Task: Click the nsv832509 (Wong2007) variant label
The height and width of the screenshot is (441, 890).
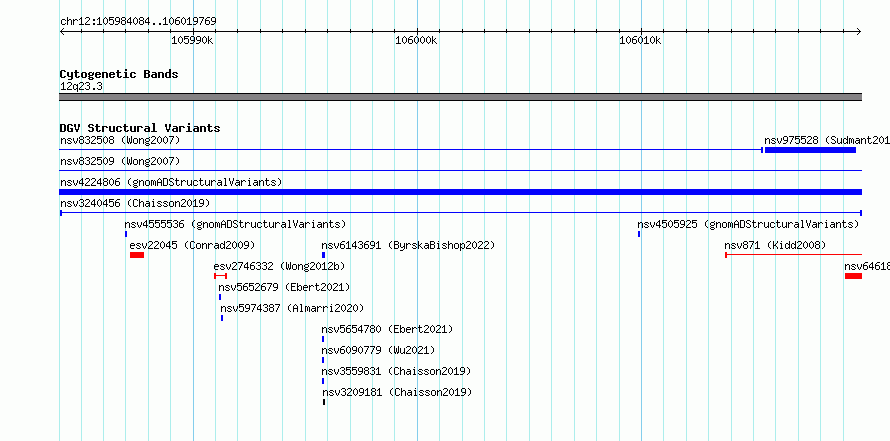Action: [120, 161]
